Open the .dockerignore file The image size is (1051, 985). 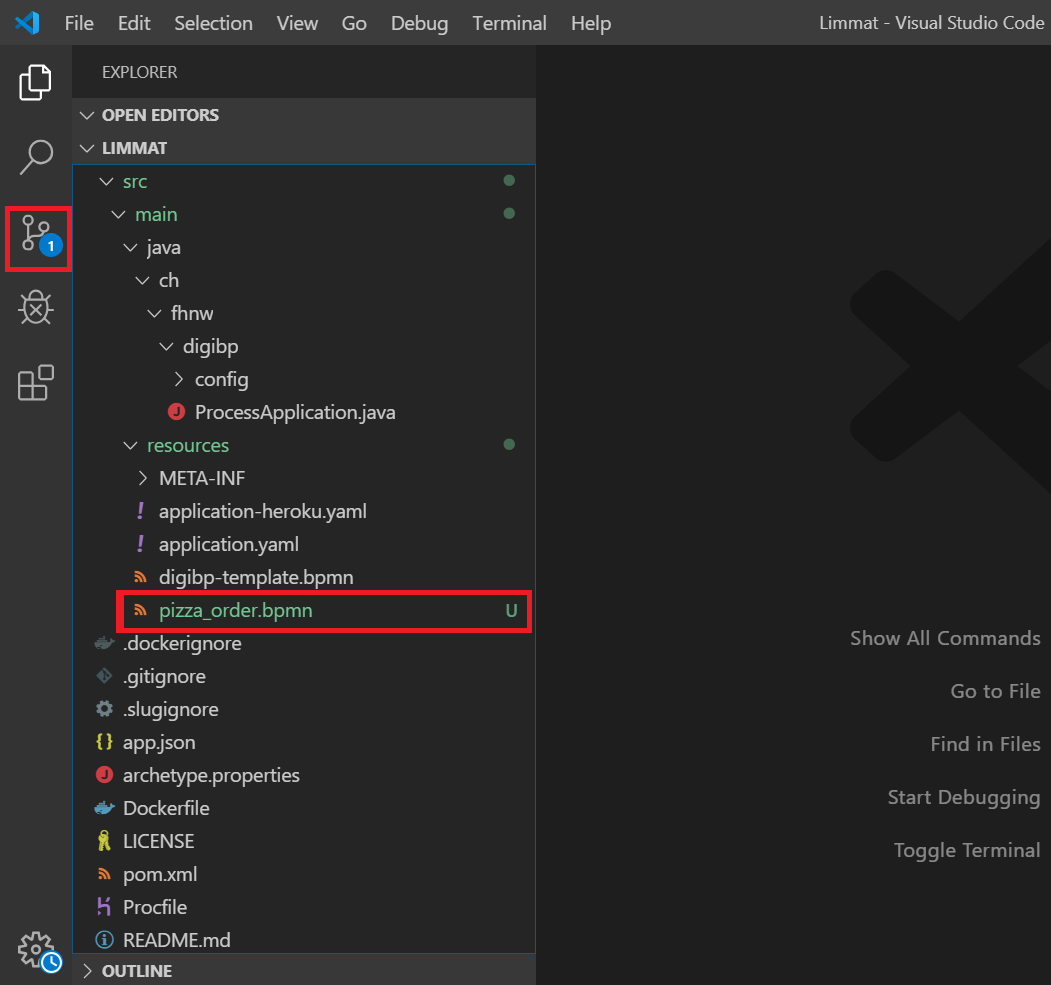[x=182, y=643]
